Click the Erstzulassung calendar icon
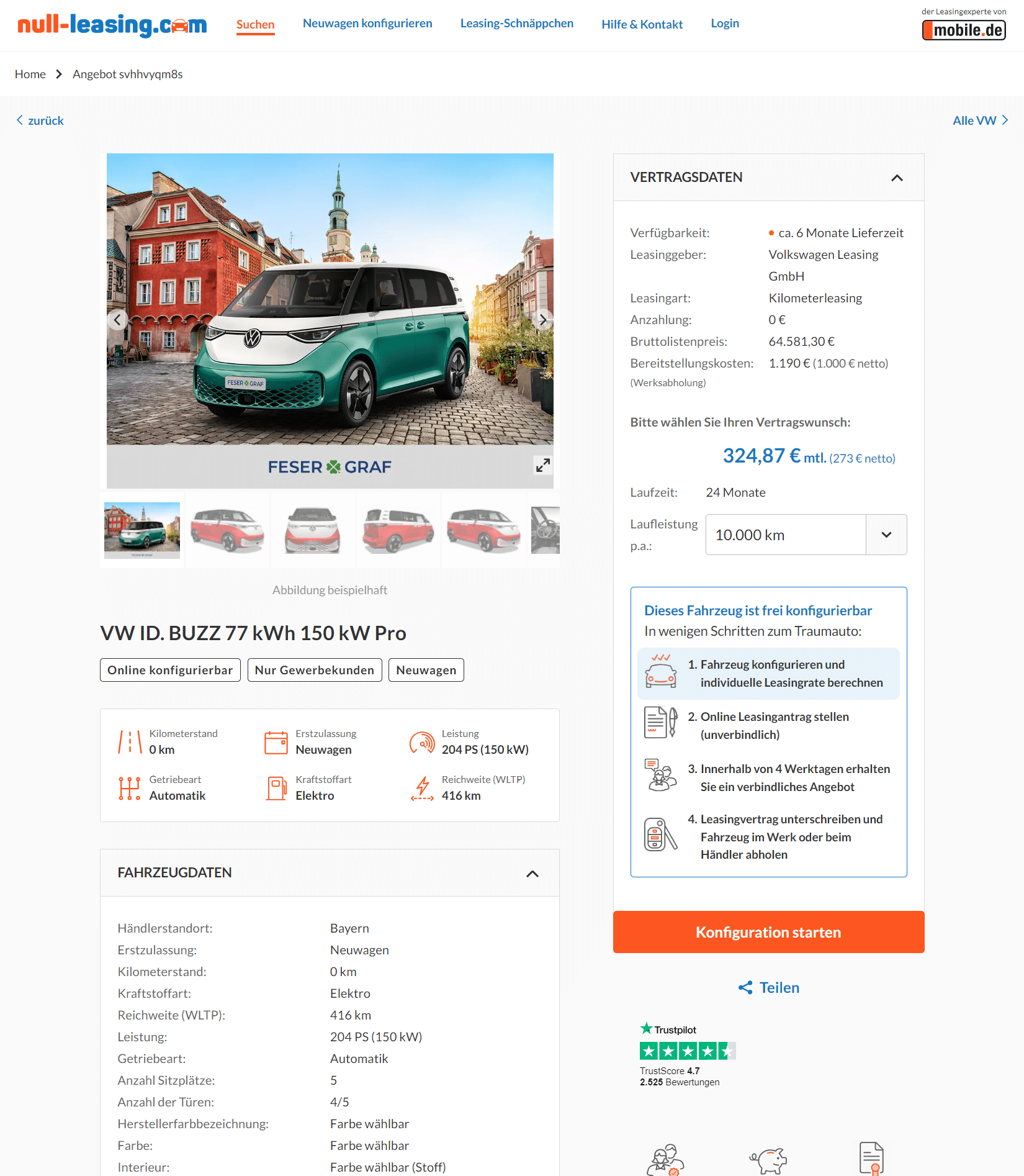 tap(276, 742)
